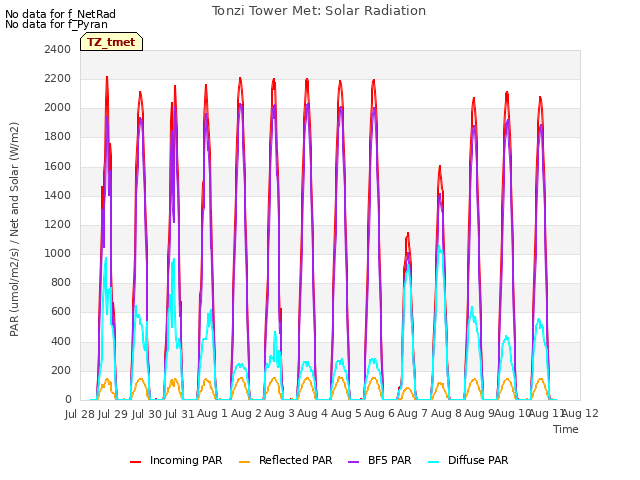Click the 'Aug 5' x-axis date label

(x=346, y=413)
